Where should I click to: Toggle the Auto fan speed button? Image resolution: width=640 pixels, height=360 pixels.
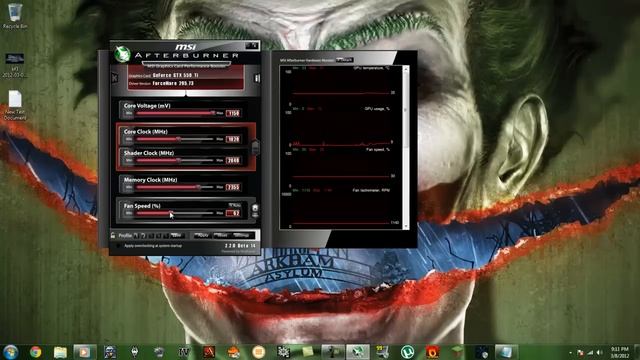pyautogui.click(x=234, y=205)
